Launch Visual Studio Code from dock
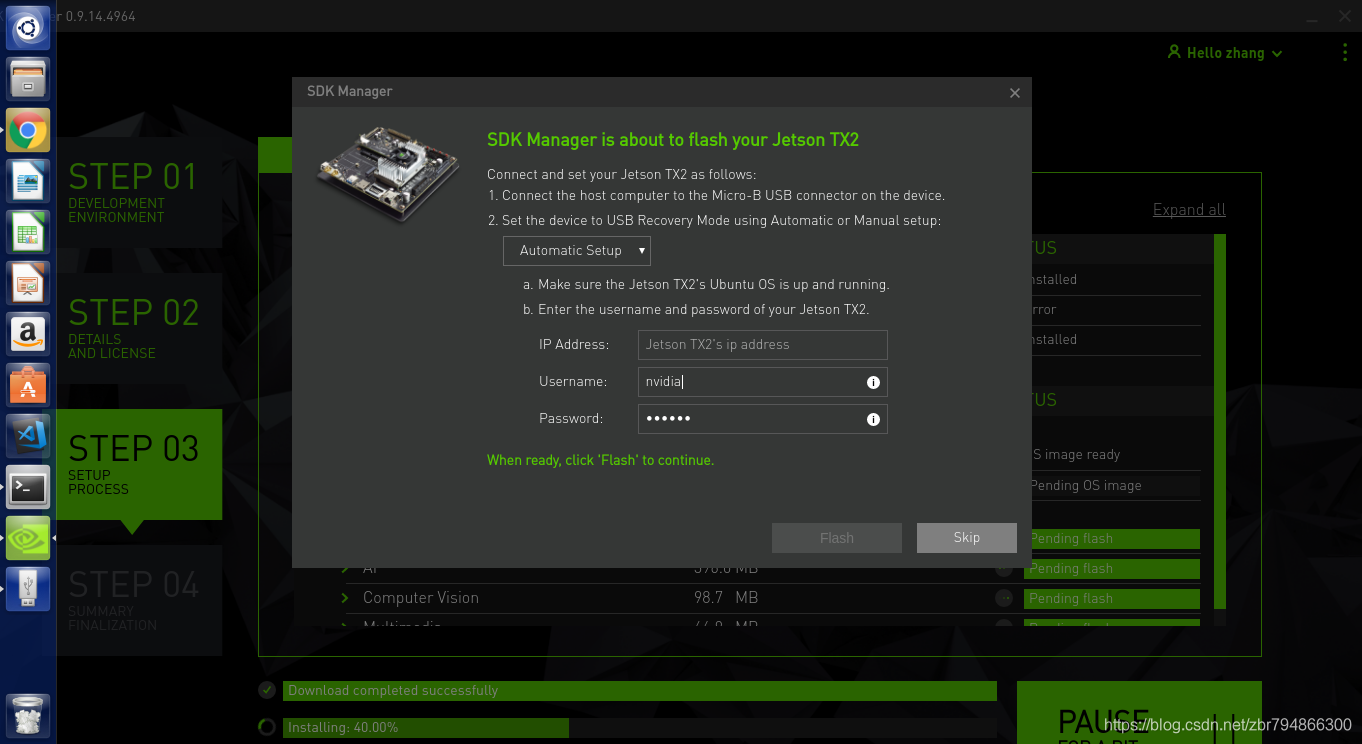Viewport: 1362px width, 744px height. coord(28,436)
